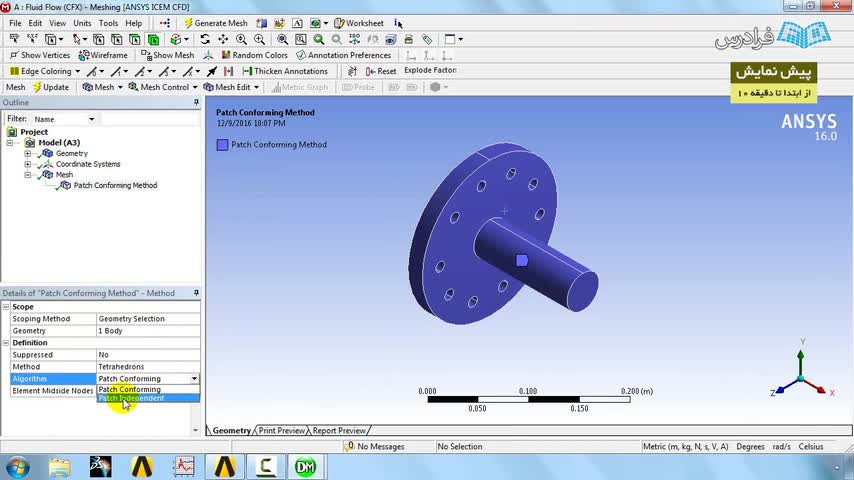Click the New Section Plane icon
The height and width of the screenshot is (480, 854).
pos(262,23)
